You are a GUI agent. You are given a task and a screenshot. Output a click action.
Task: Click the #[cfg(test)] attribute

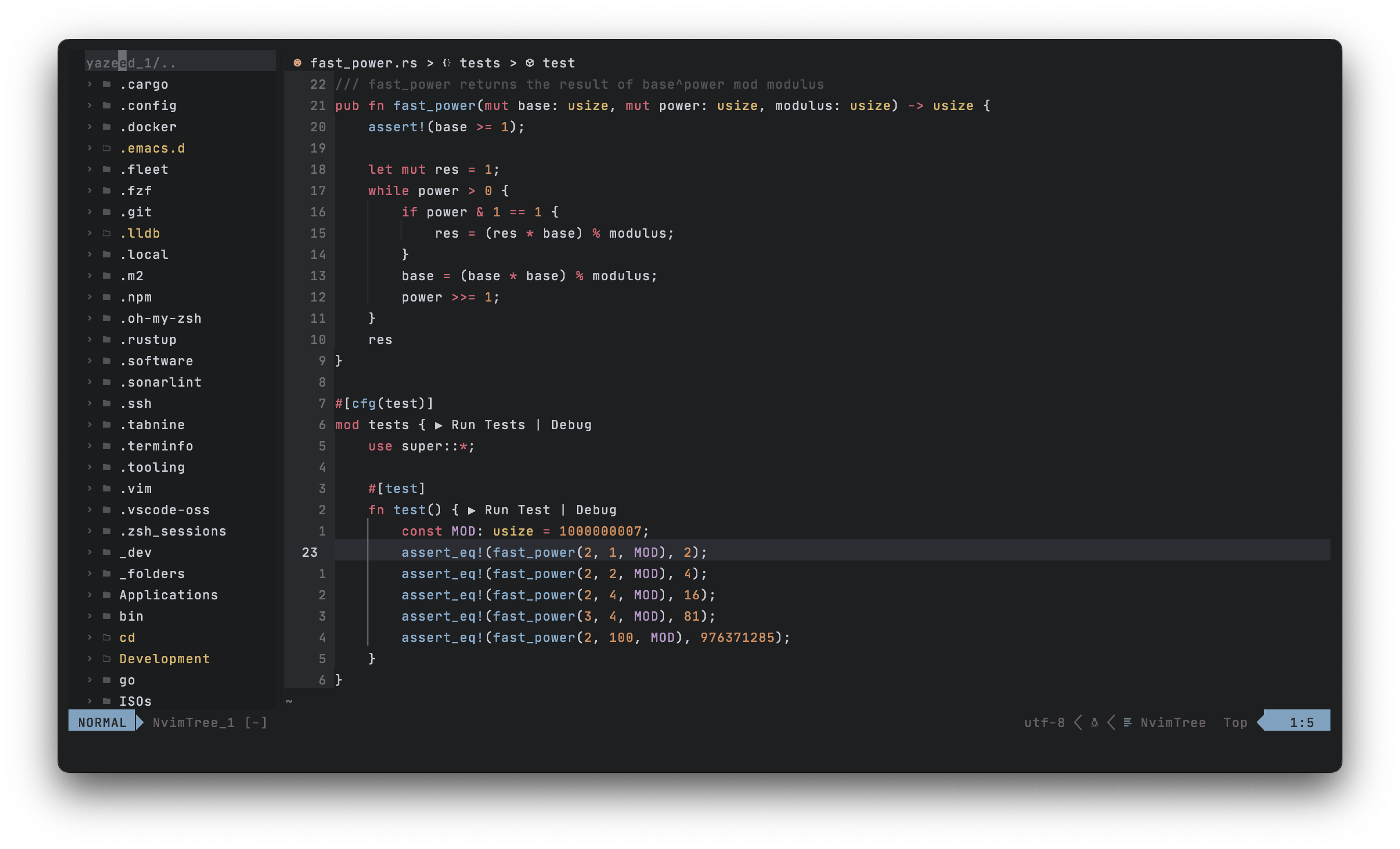point(384,403)
